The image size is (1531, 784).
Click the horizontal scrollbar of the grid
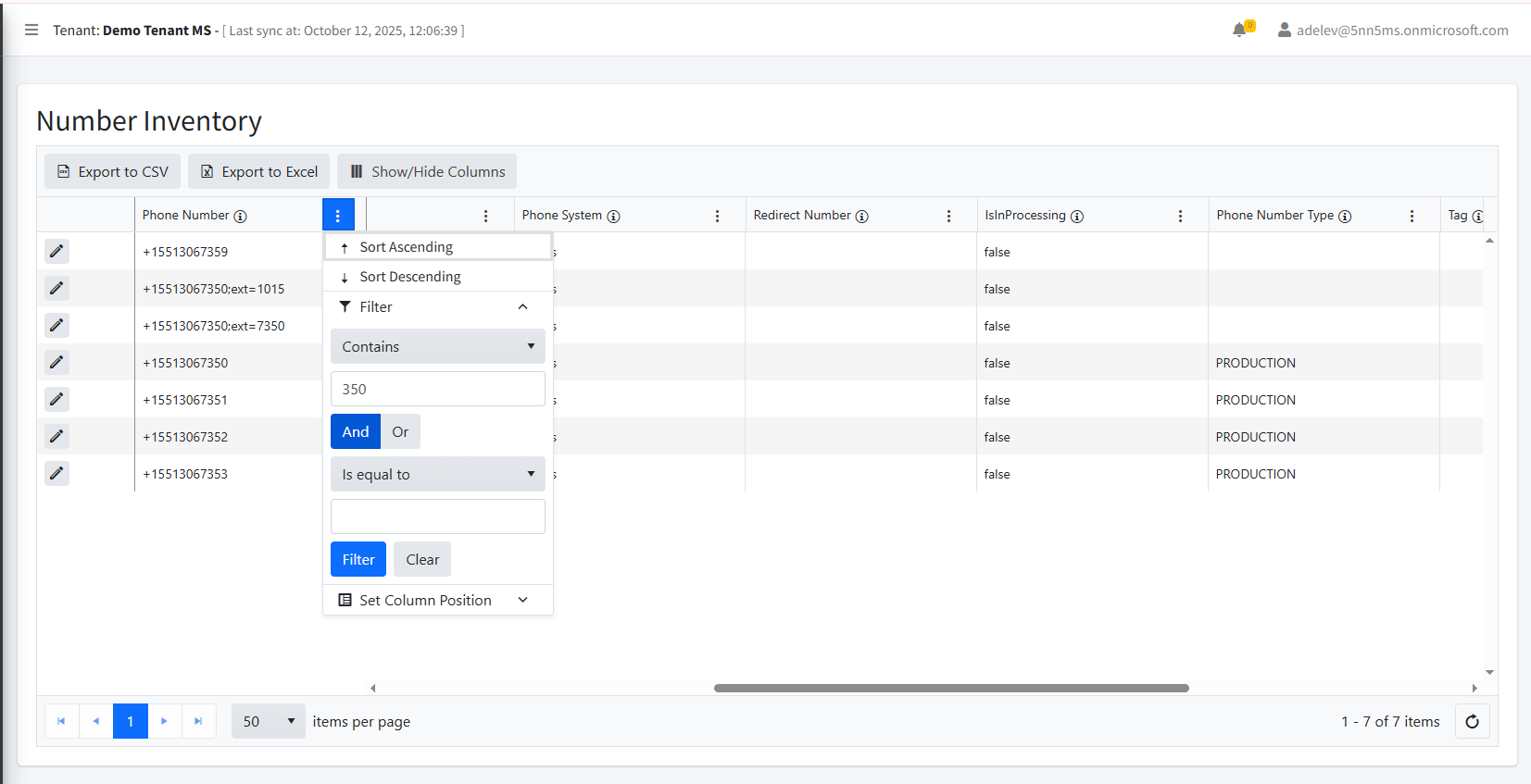pos(951,688)
